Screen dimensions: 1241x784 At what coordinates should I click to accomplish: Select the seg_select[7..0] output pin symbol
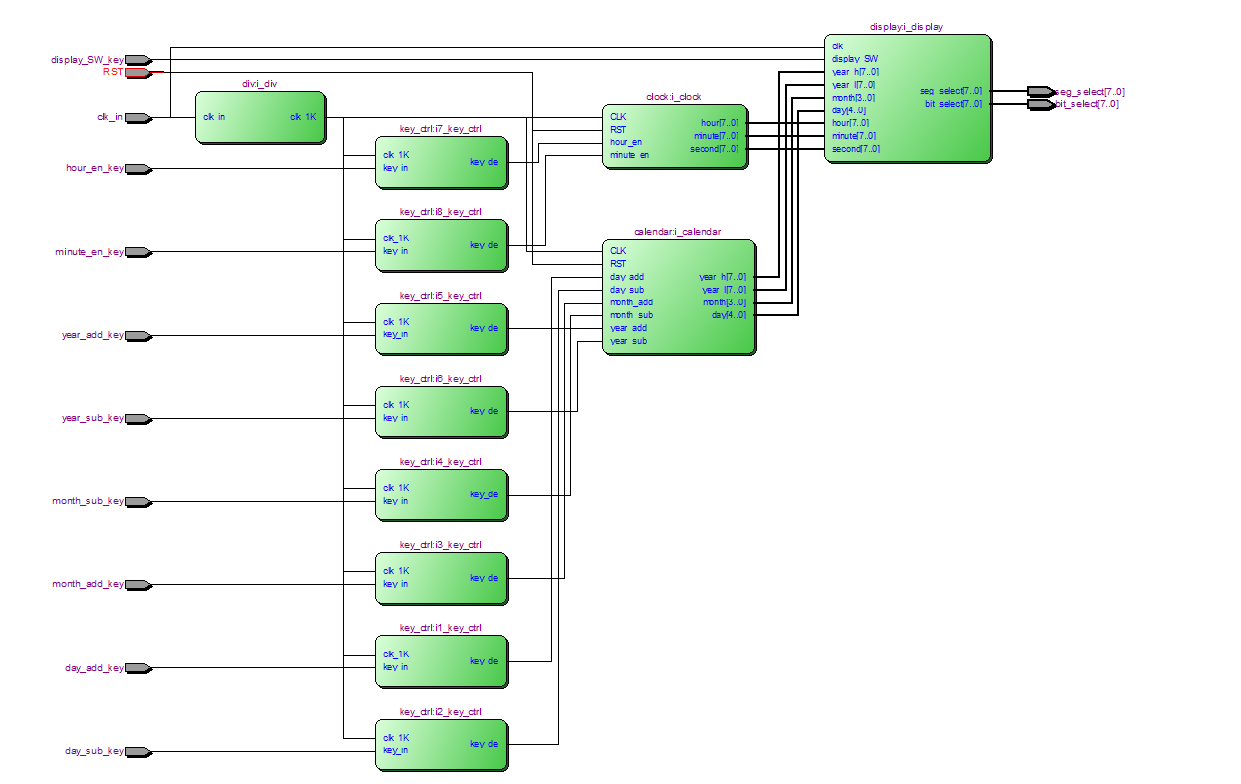(1039, 91)
